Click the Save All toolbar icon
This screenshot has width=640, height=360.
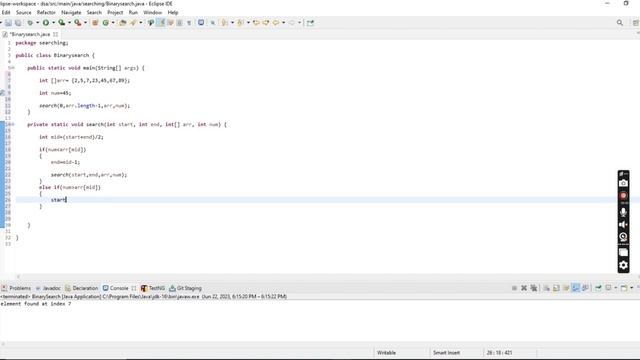(18, 23)
